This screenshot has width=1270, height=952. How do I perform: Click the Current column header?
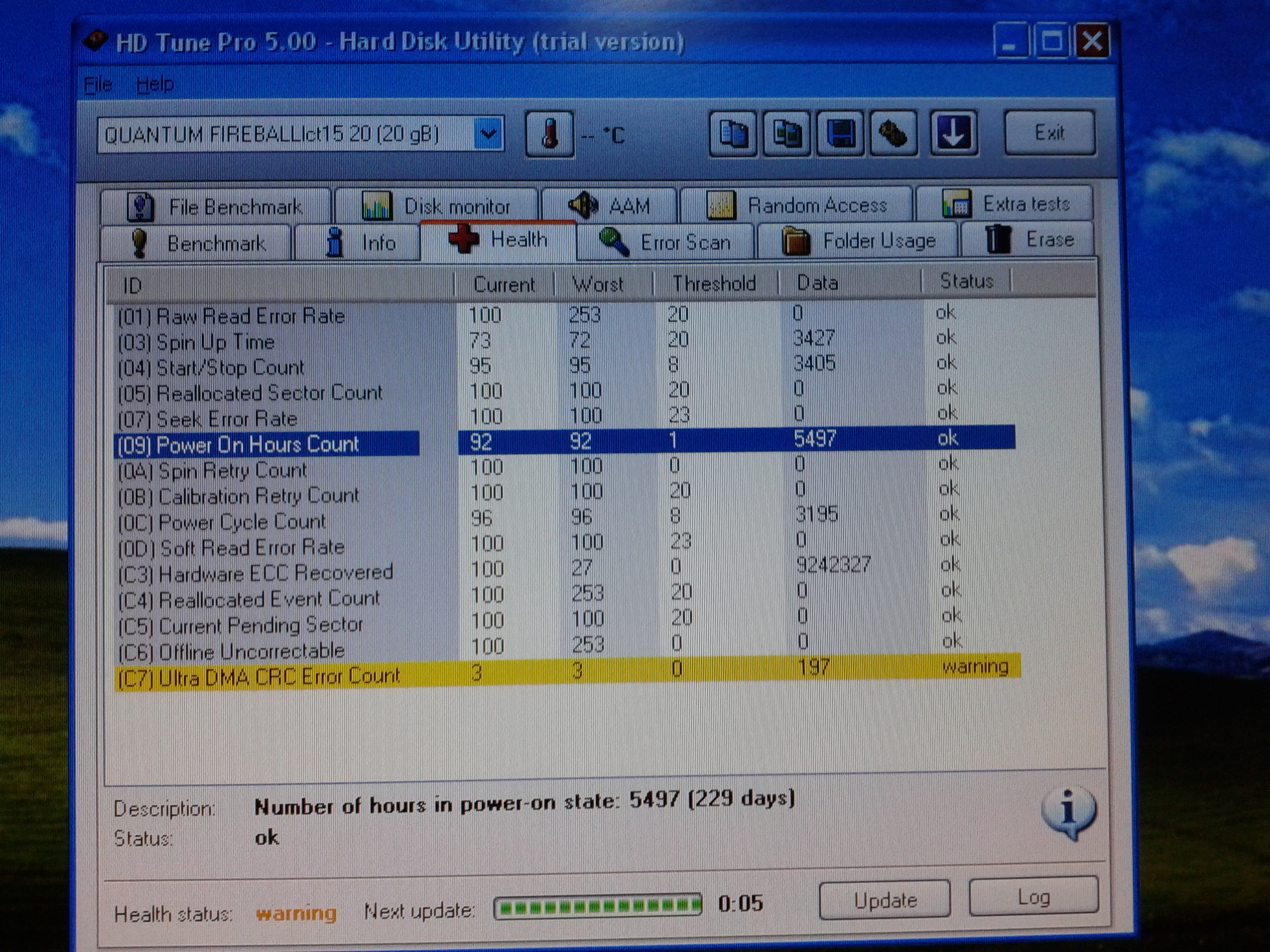click(x=504, y=284)
